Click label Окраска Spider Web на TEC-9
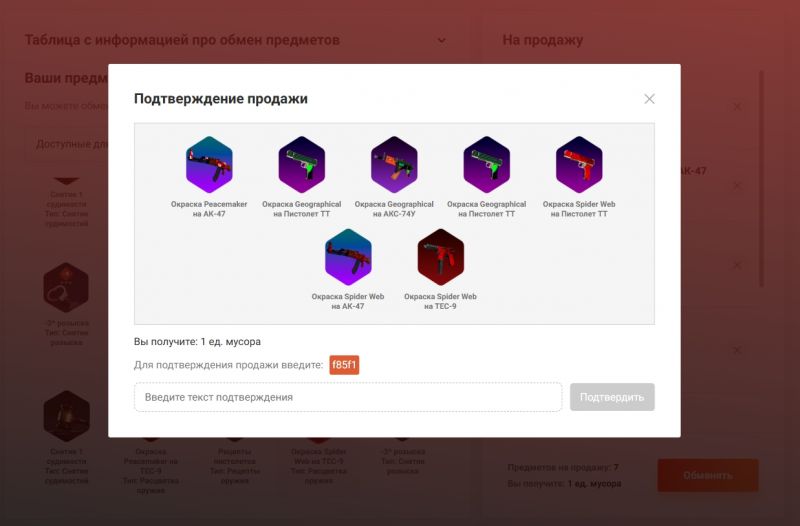 pyautogui.click(x=440, y=301)
